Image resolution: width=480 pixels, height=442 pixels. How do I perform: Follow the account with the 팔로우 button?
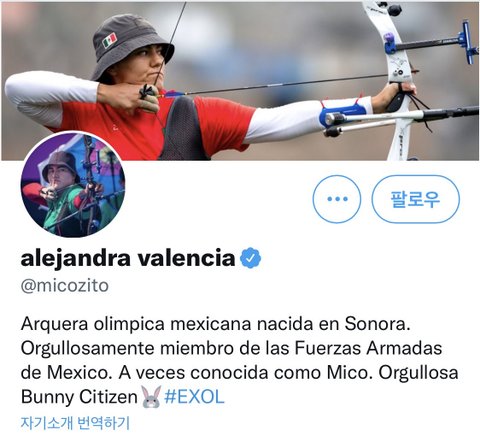click(x=415, y=199)
